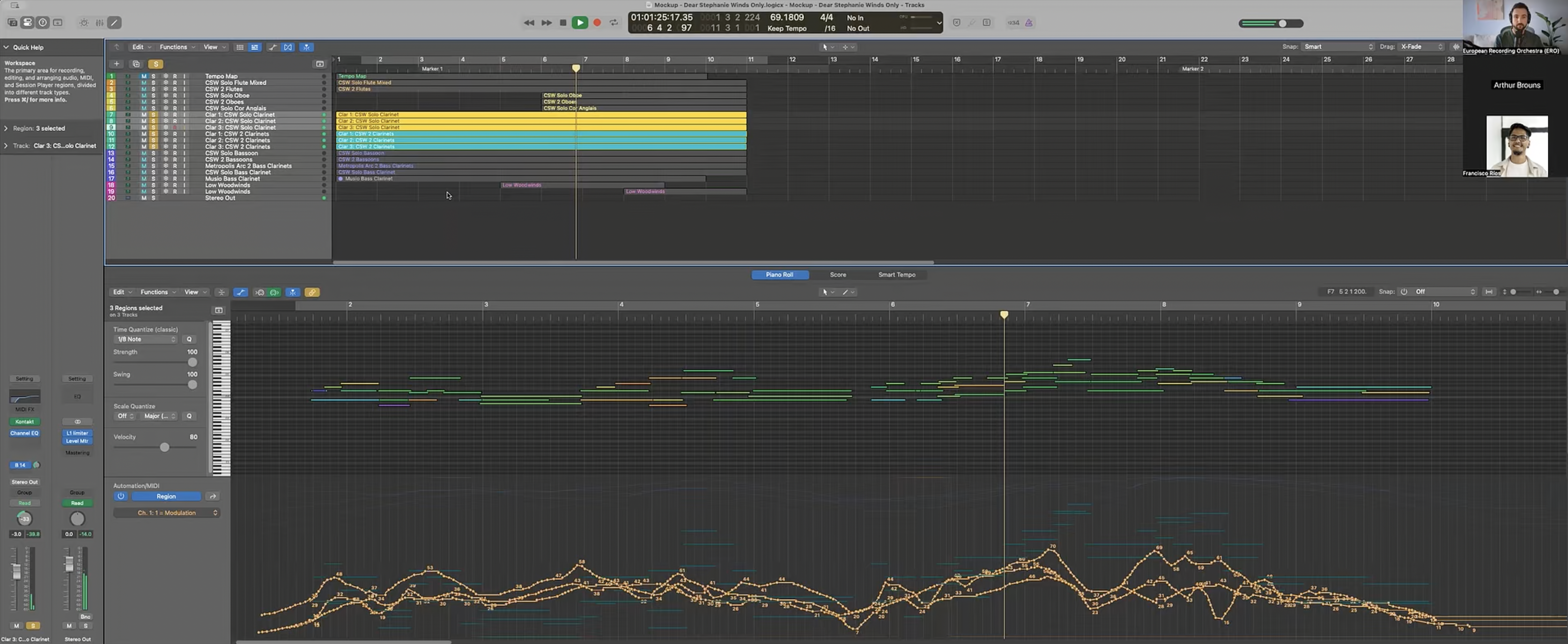Expand the Region: 3 selected inspector
The height and width of the screenshot is (644, 1568).
pyautogui.click(x=6, y=128)
